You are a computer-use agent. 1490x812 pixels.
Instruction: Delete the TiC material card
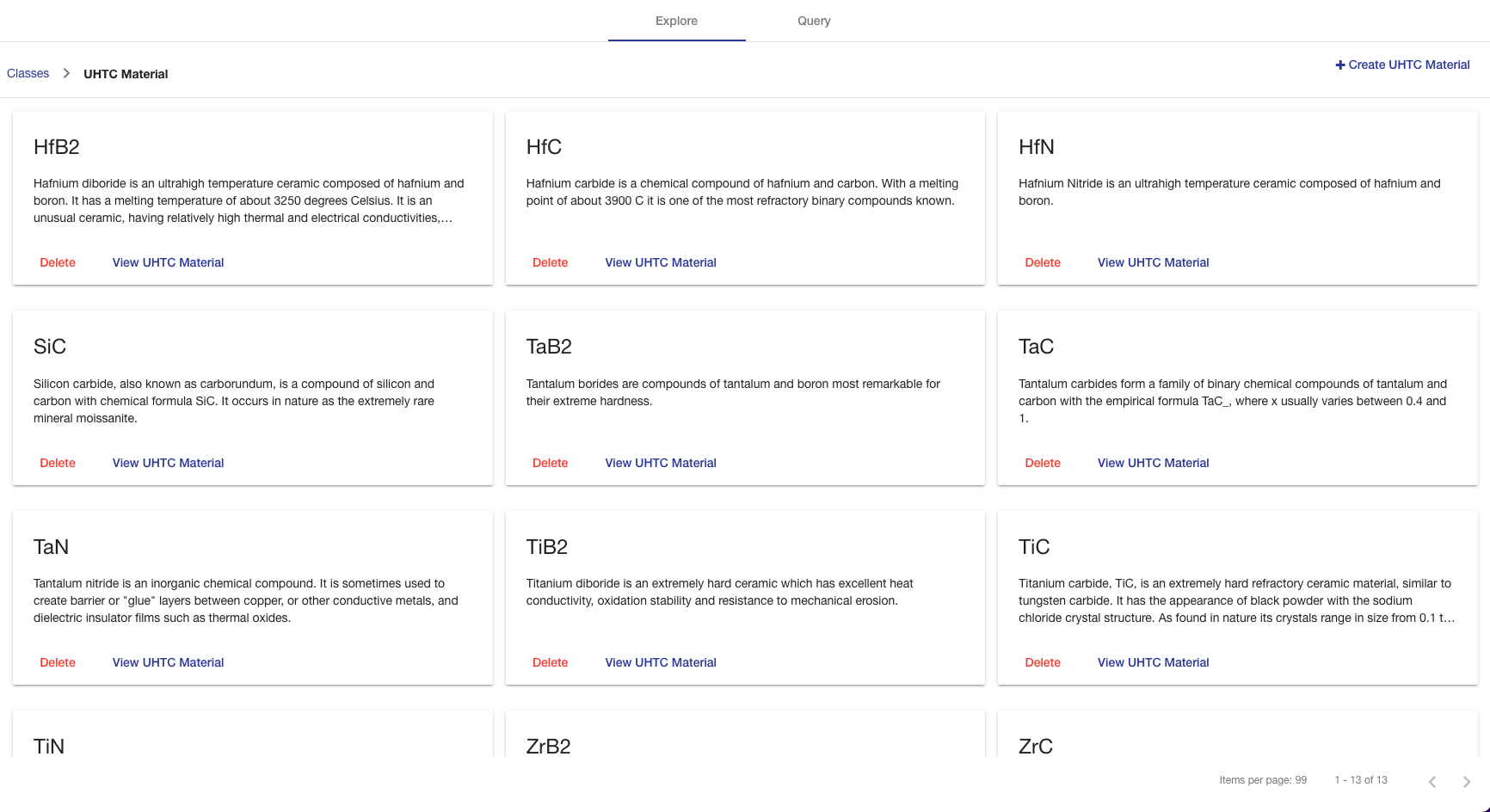tap(1043, 662)
